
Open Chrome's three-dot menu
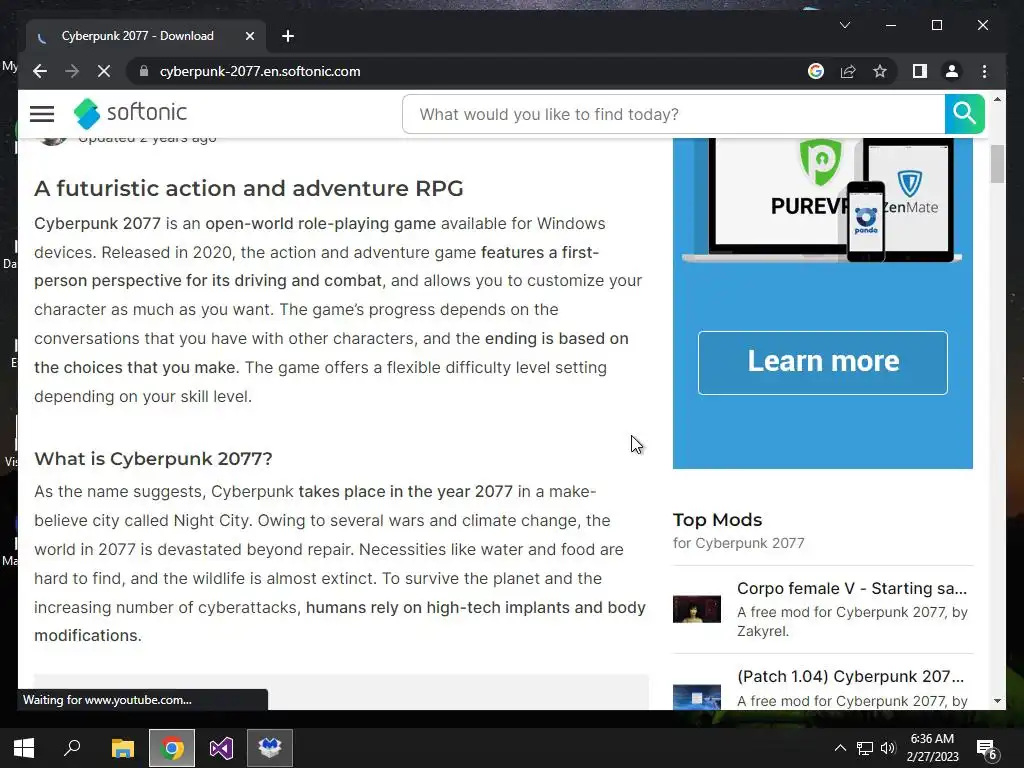[984, 71]
